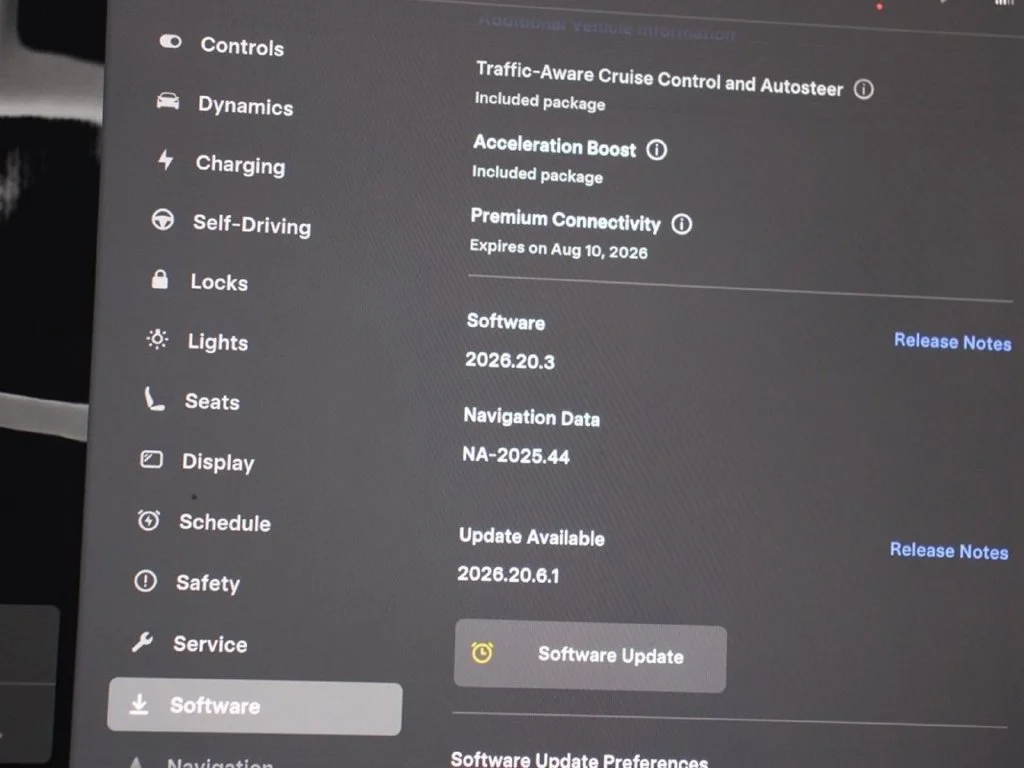The width and height of the screenshot is (1024, 768).
Task: Click the yellow clock icon on Software Update
Action: (483, 652)
